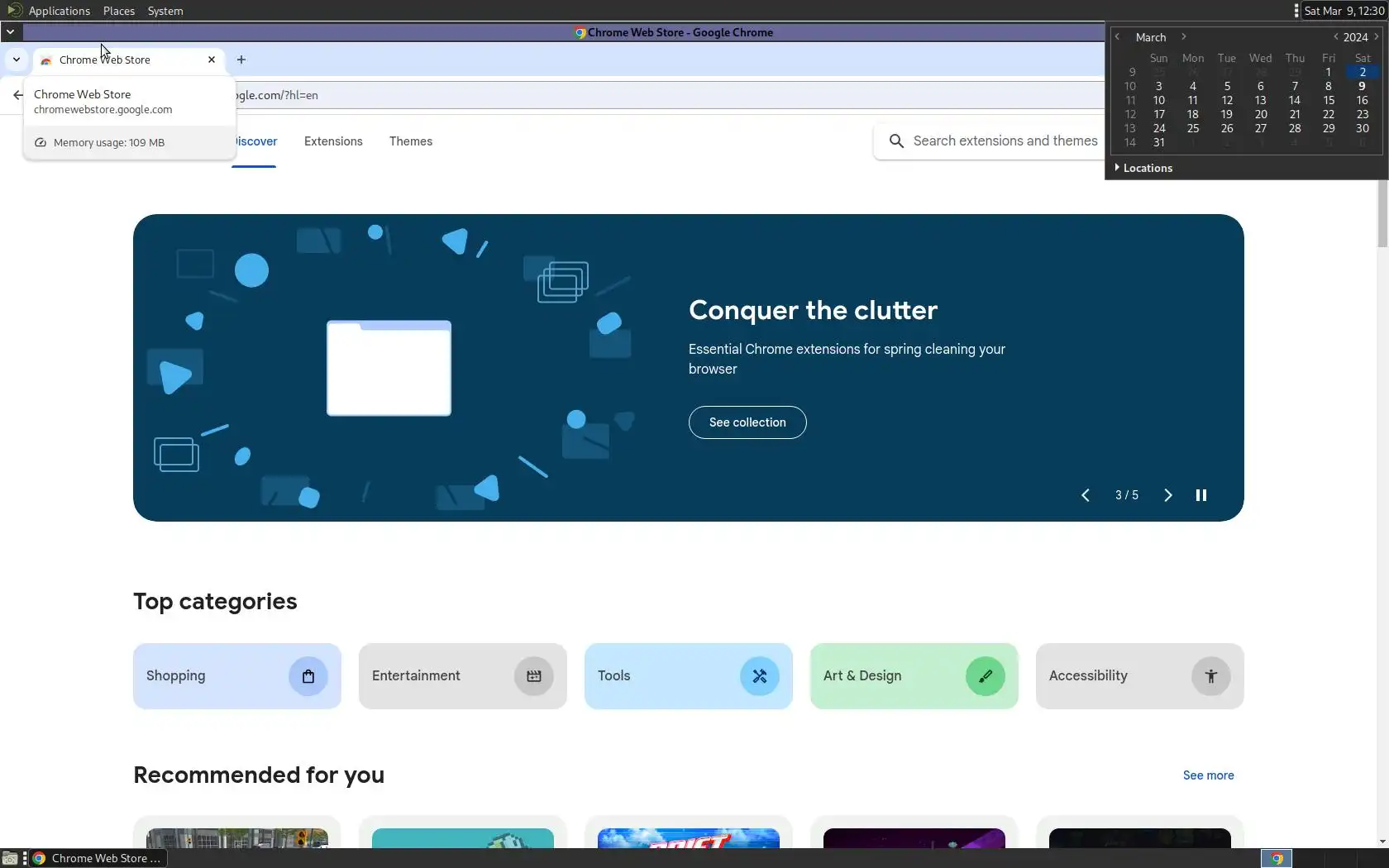
Task: Pause the banner carousel
Action: tap(1201, 495)
